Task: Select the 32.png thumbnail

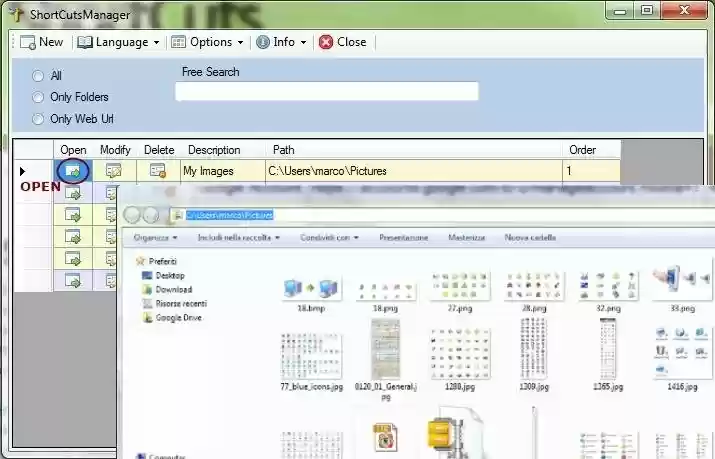Action: click(x=608, y=286)
